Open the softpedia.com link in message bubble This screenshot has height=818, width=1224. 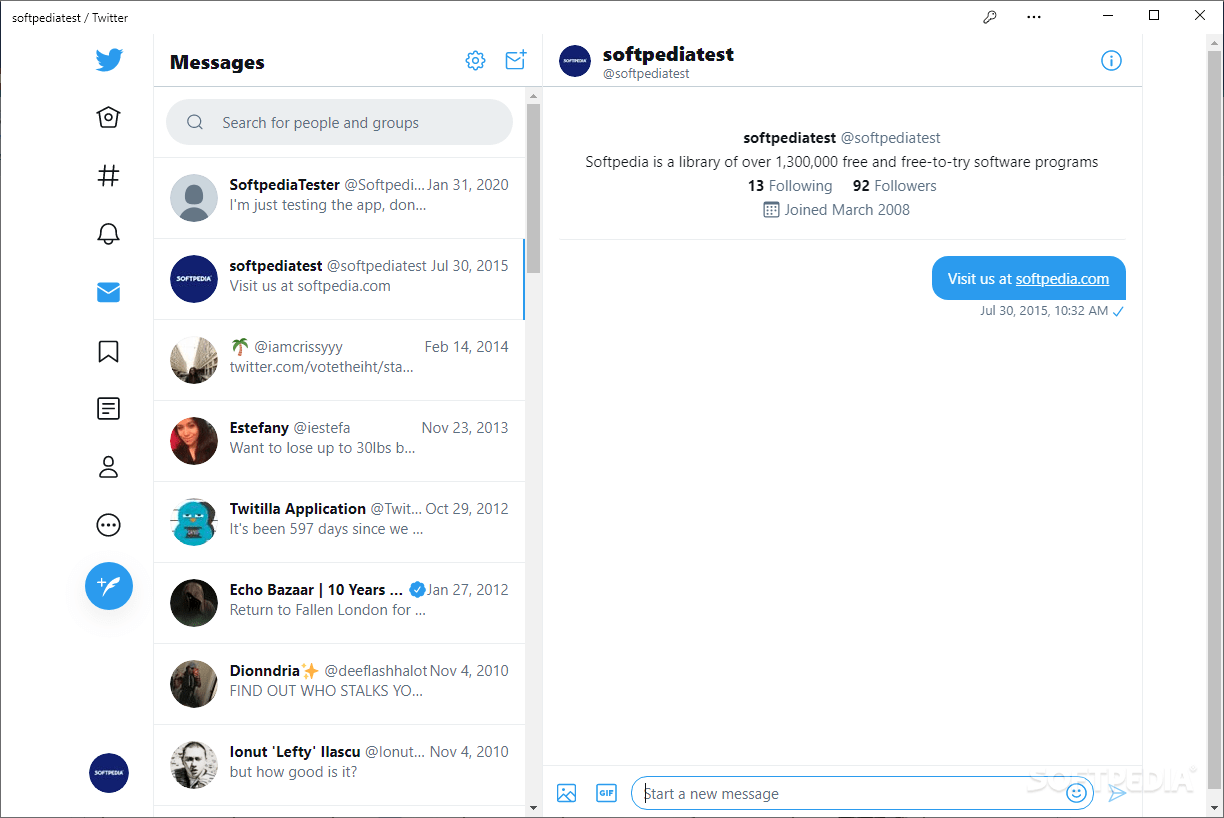[x=1062, y=279]
